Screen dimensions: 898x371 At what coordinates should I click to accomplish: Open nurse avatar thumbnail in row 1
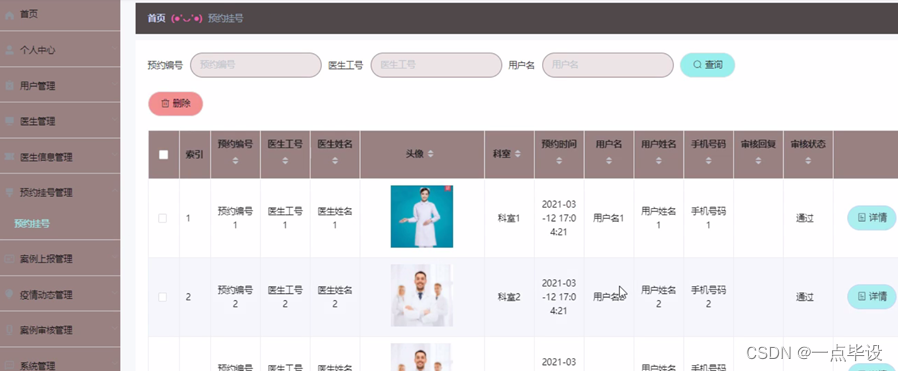point(422,216)
